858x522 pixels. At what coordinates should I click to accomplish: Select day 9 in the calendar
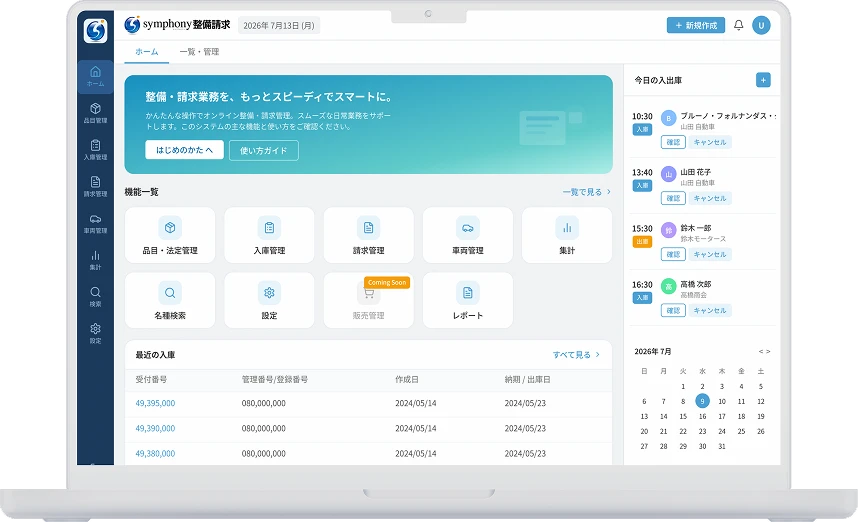[703, 401]
